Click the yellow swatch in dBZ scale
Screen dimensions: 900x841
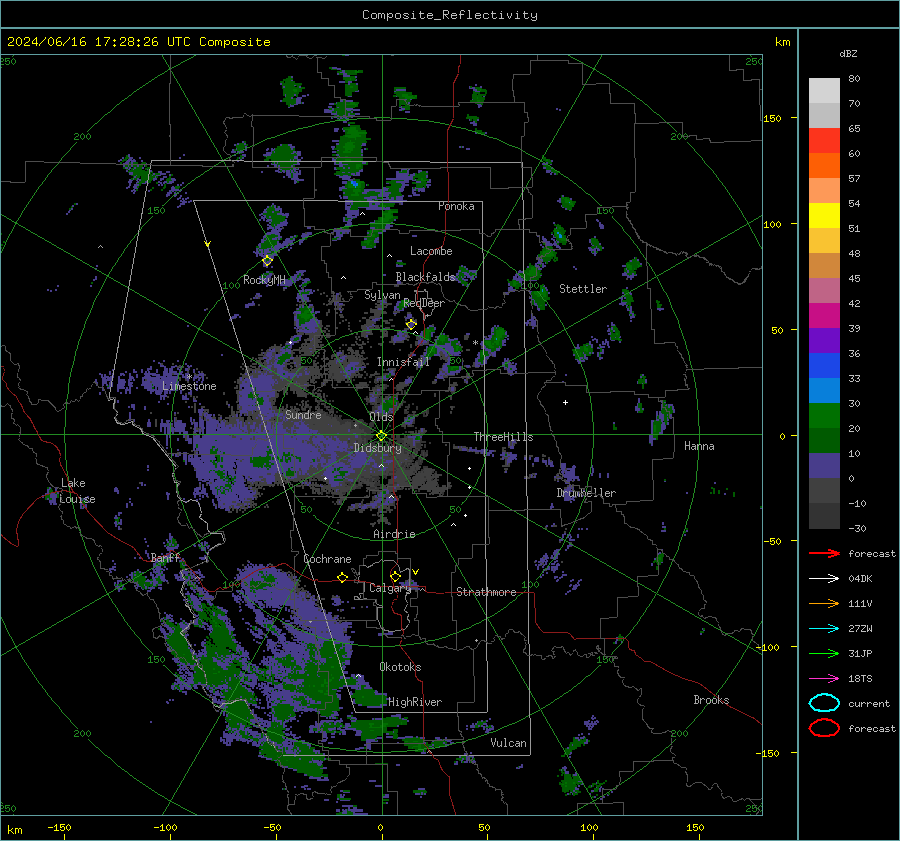coord(824,216)
